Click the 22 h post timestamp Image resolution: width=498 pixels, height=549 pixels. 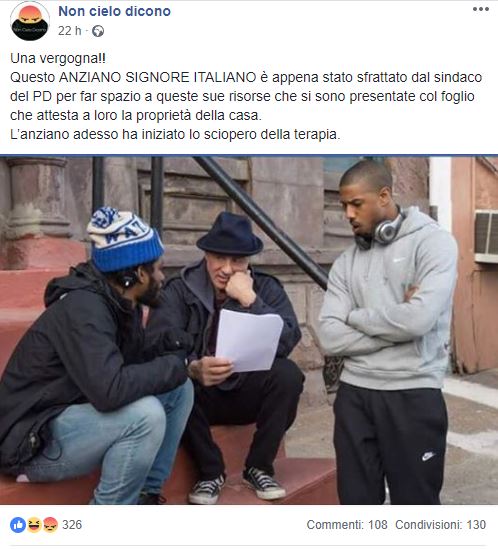(69, 31)
